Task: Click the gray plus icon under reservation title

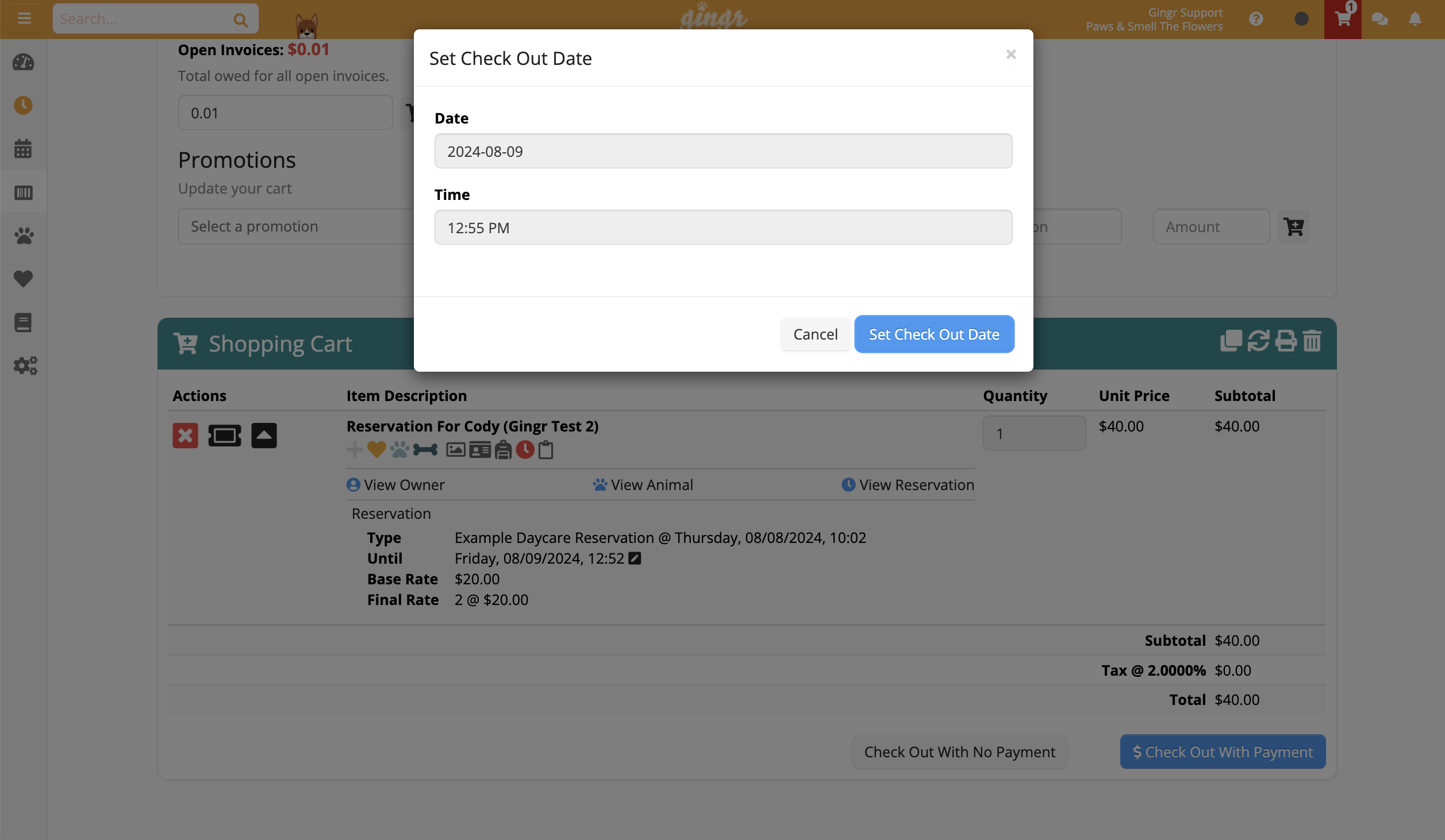Action: click(x=355, y=449)
